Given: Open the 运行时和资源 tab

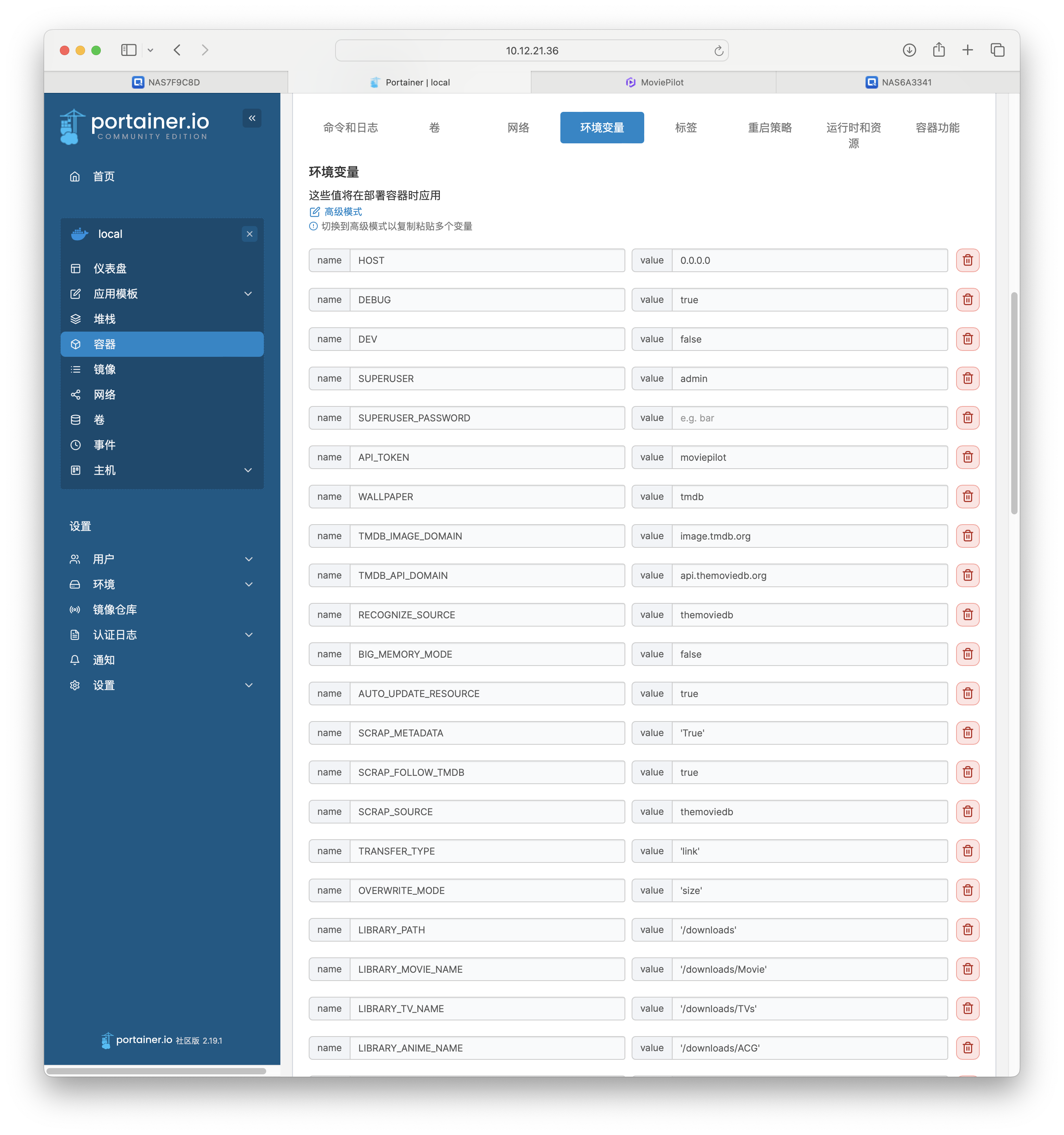Looking at the screenshot, I should (853, 135).
